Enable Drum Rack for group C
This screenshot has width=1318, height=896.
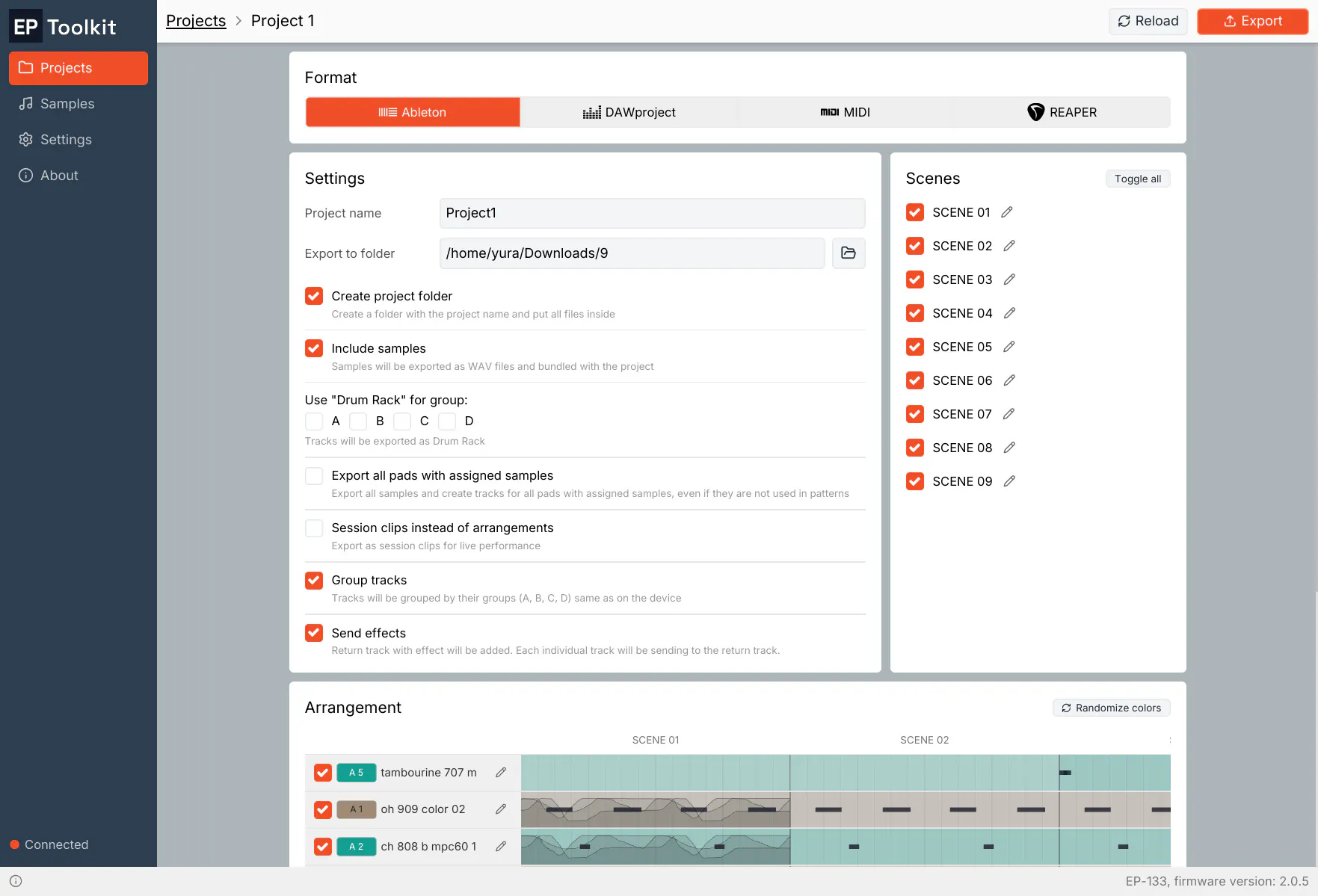[403, 421]
